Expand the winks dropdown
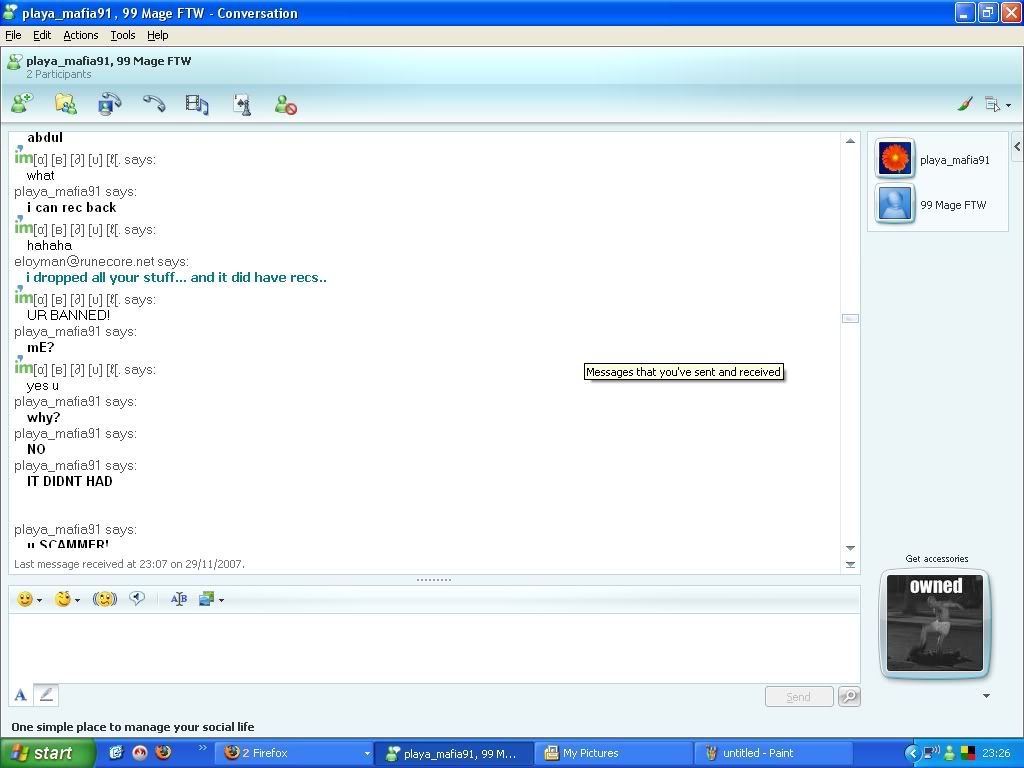The width and height of the screenshot is (1024, 768). click(77, 600)
